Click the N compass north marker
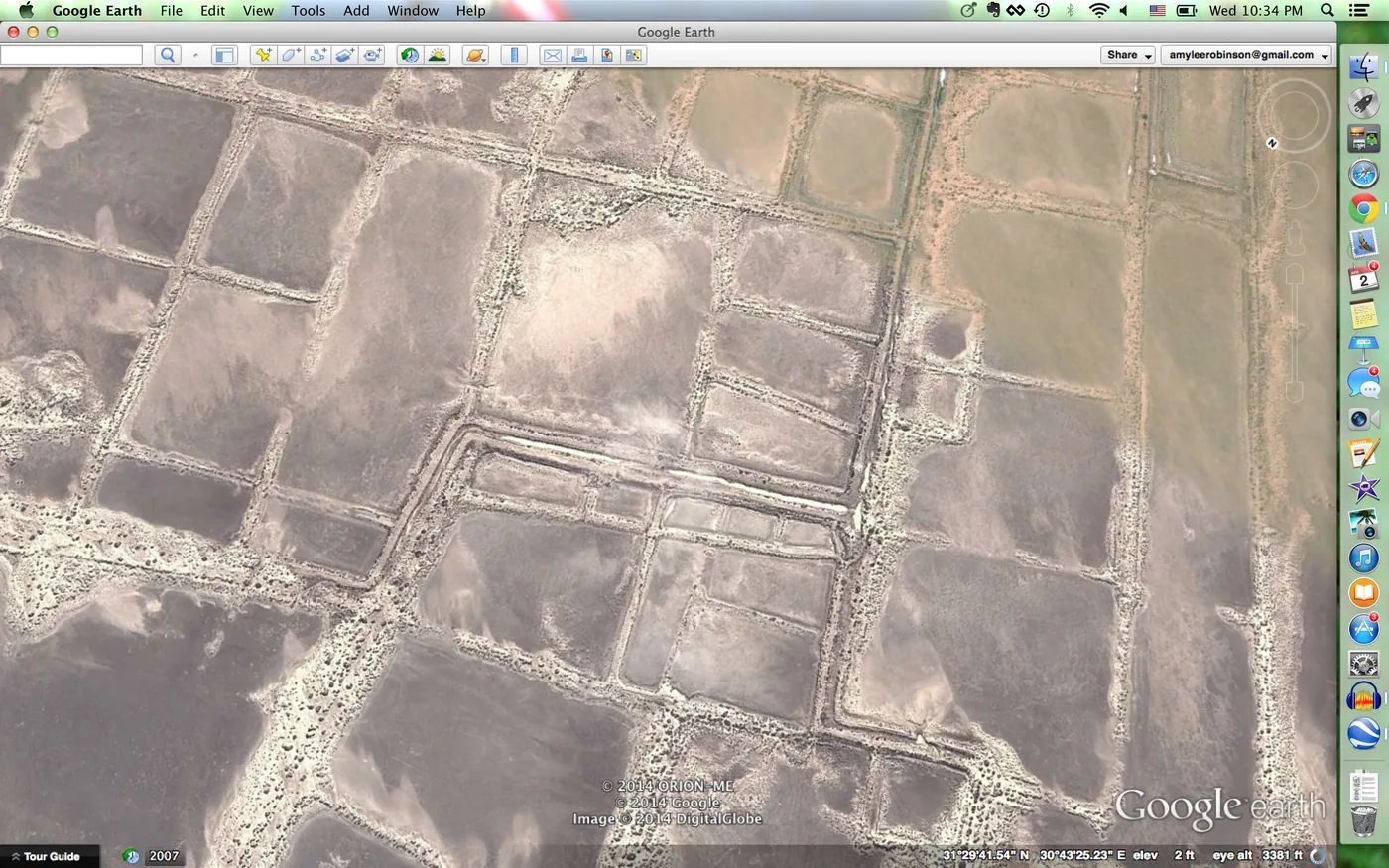Screen dimensions: 1389x868 1272,143
